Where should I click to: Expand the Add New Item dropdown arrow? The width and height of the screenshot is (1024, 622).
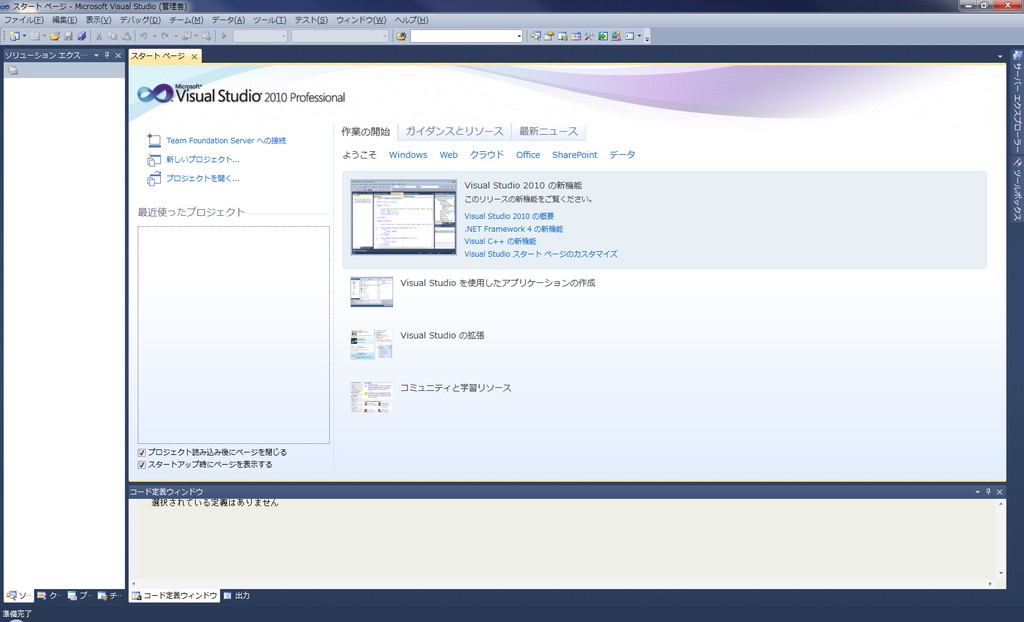(x=44, y=36)
